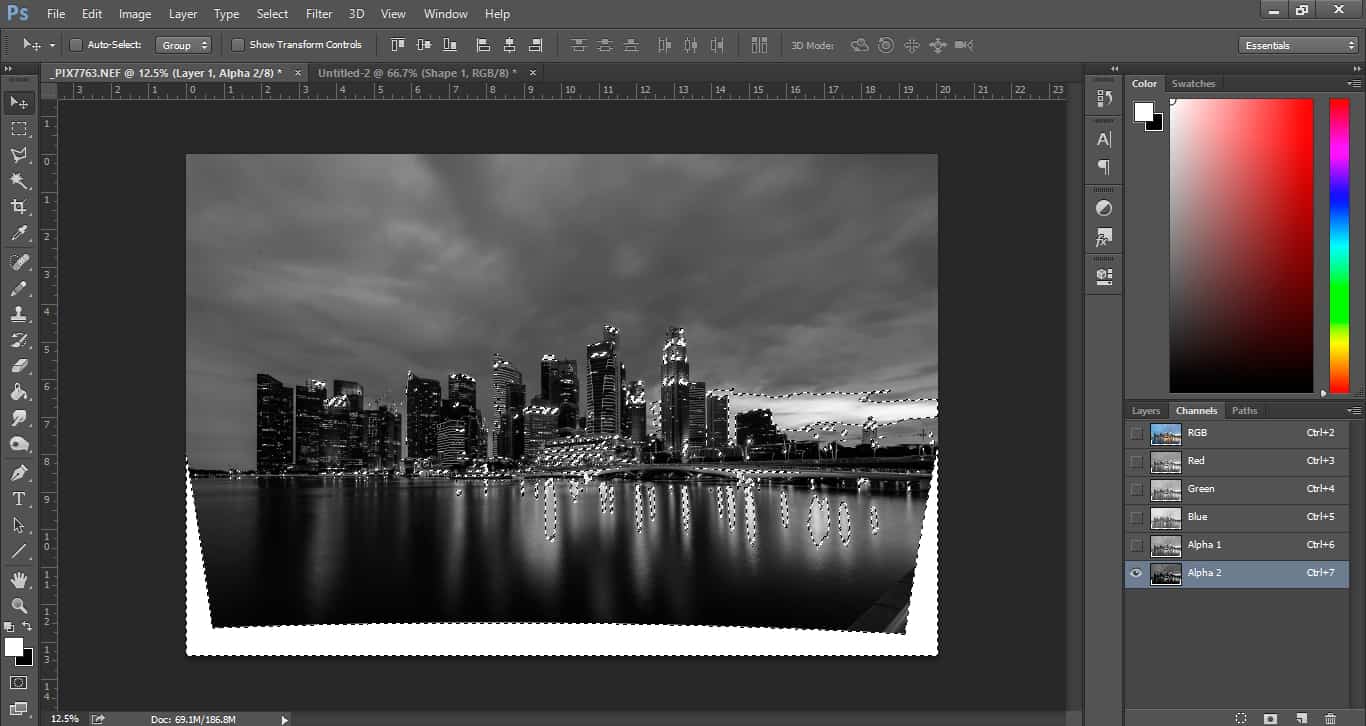1366x726 pixels.
Task: Select the Pen tool
Action: pos(19,472)
